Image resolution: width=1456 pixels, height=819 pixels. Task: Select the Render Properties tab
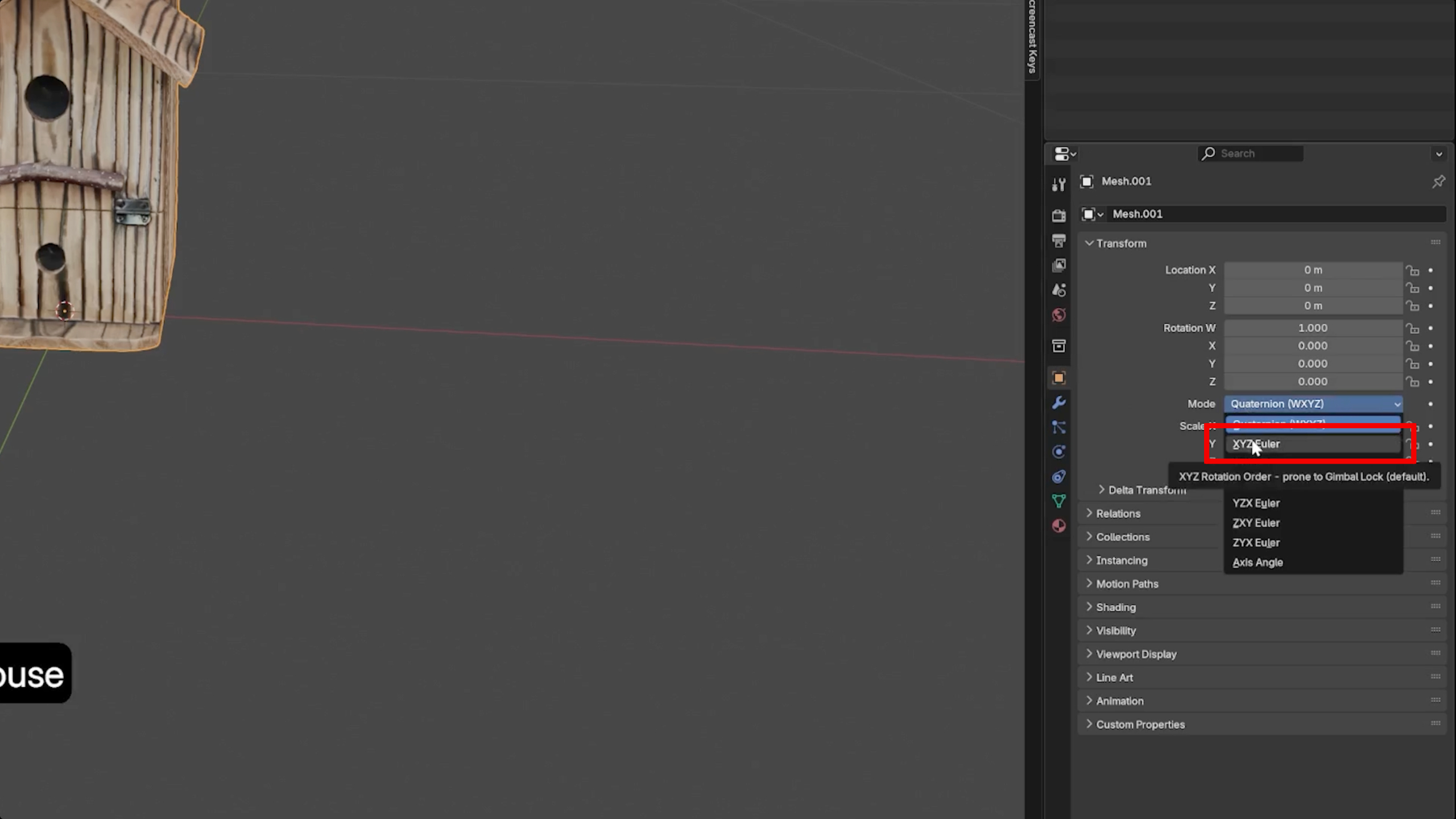pos(1058,215)
